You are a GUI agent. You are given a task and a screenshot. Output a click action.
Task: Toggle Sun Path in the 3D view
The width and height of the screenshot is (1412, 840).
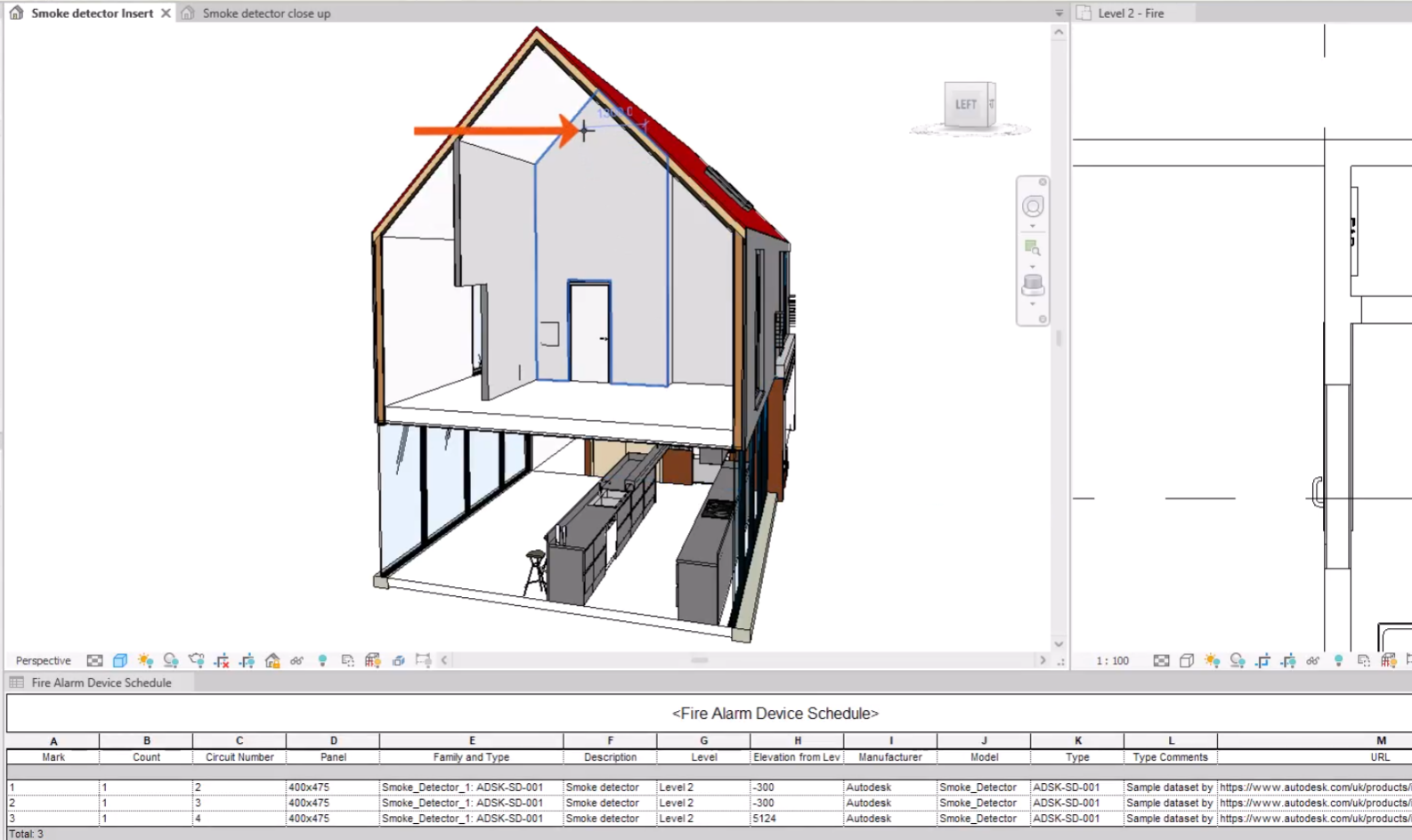pos(145,660)
